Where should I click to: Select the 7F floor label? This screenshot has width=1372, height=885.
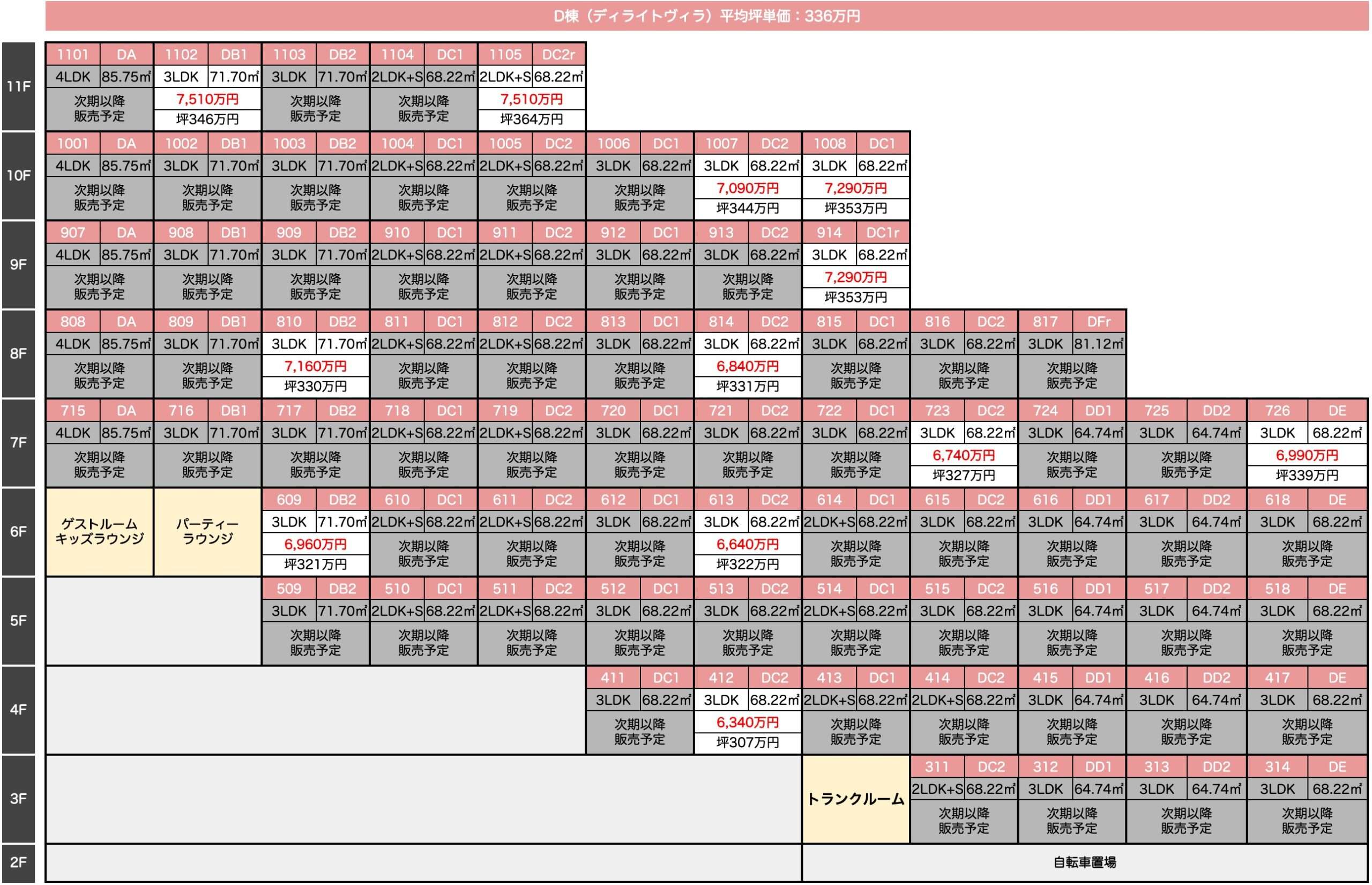(x=18, y=443)
